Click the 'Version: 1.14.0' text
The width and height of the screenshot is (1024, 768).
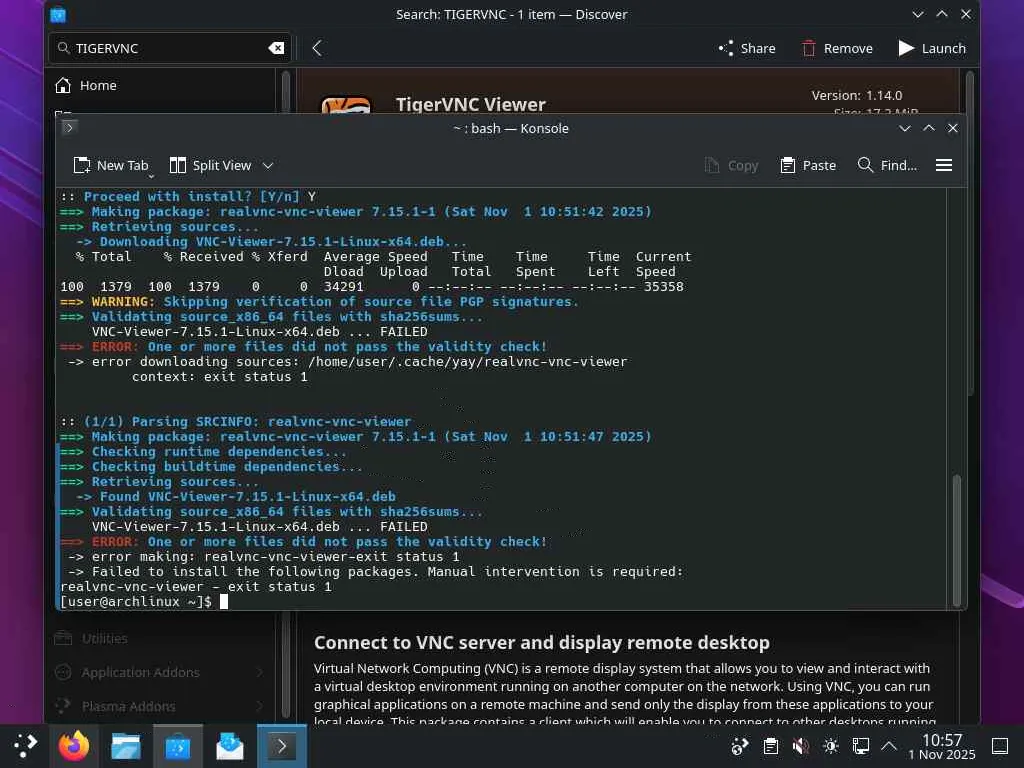(857, 95)
